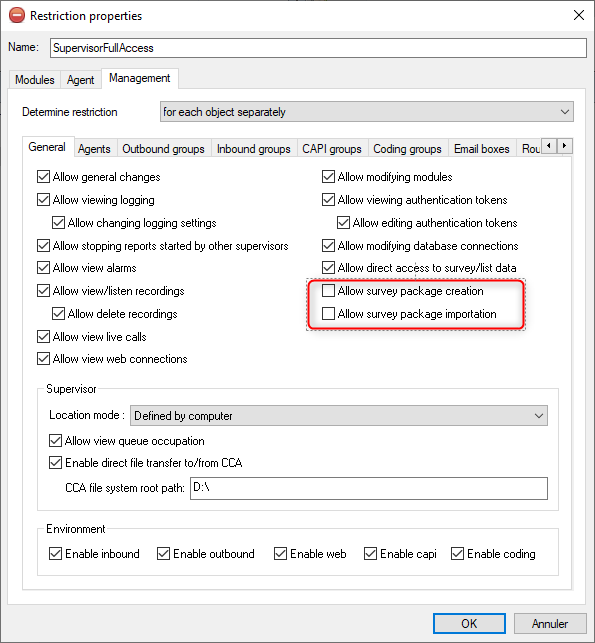
Task: Go to the Email boxes tab
Action: [482, 149]
